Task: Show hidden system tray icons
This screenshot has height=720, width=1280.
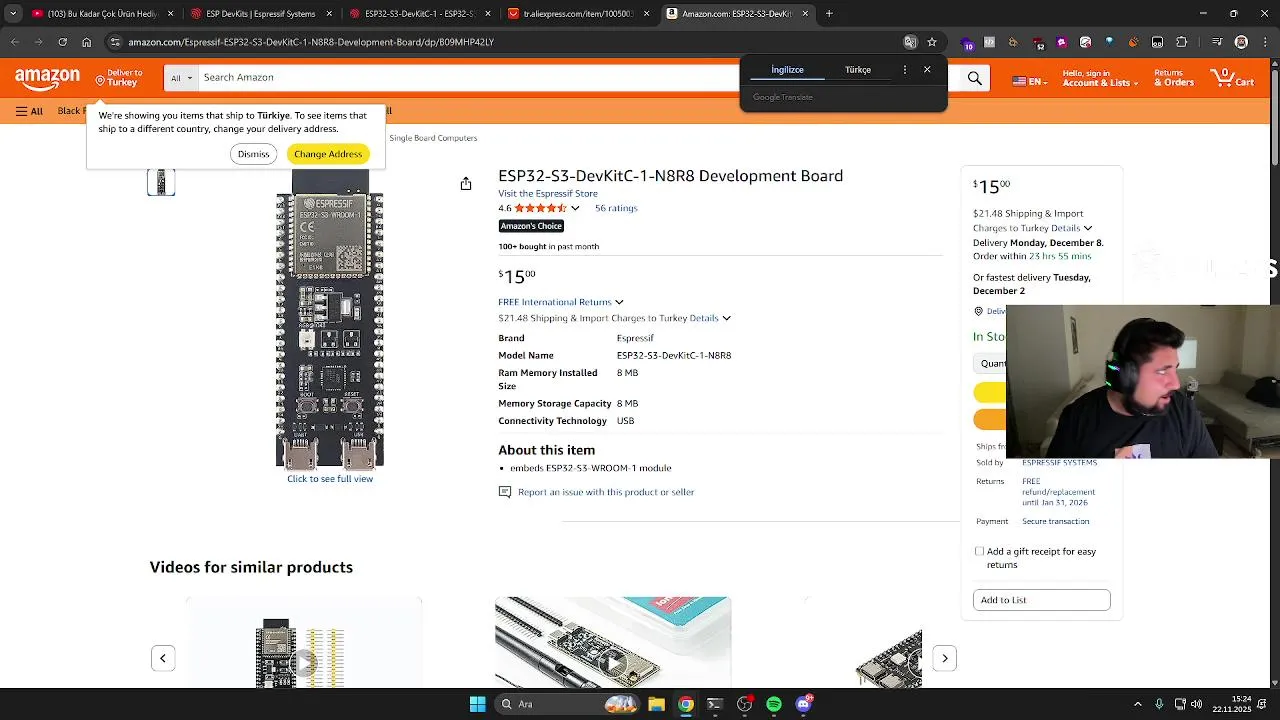Action: tap(1137, 704)
